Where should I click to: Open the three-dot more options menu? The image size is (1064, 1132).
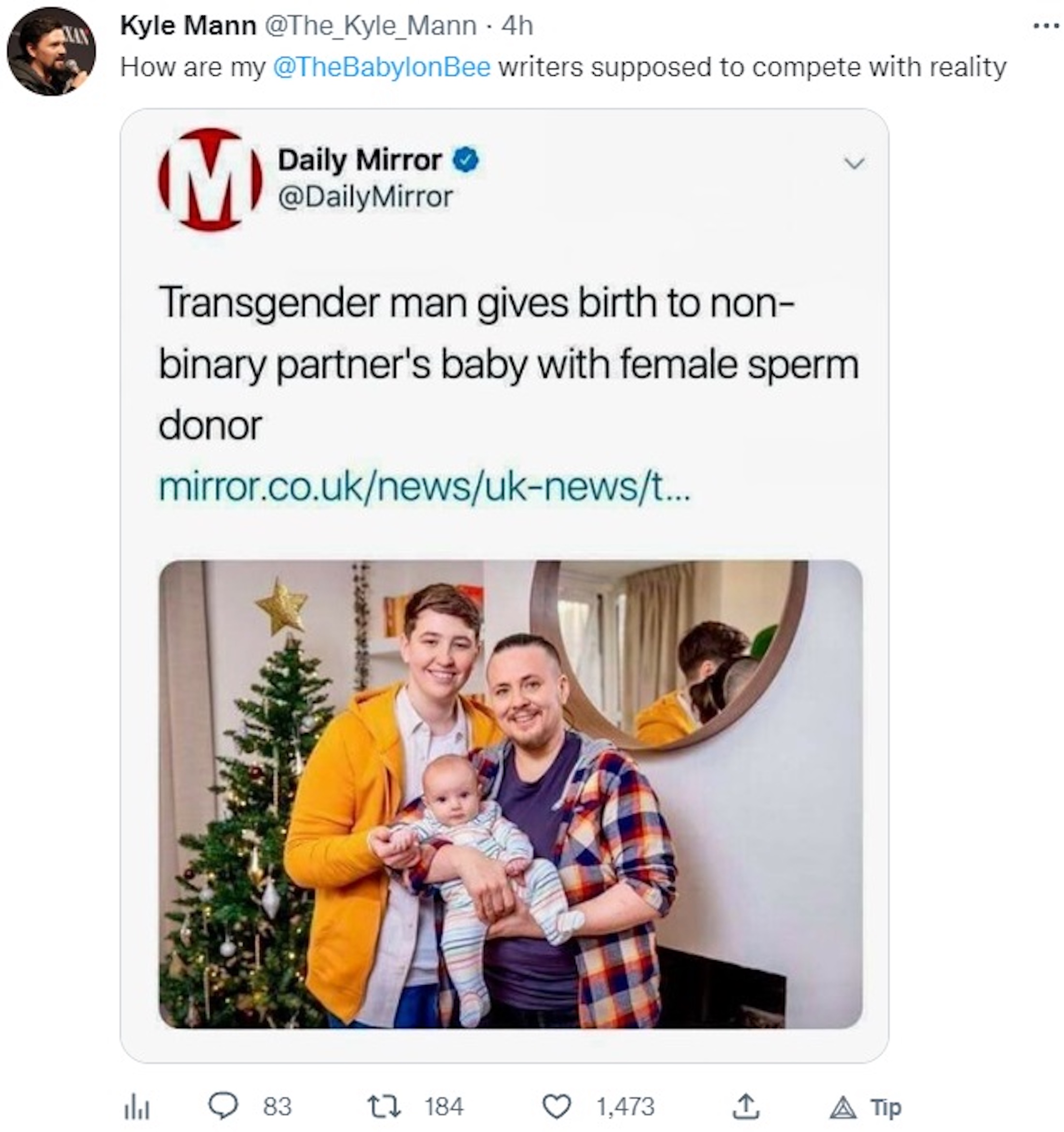[1046, 26]
